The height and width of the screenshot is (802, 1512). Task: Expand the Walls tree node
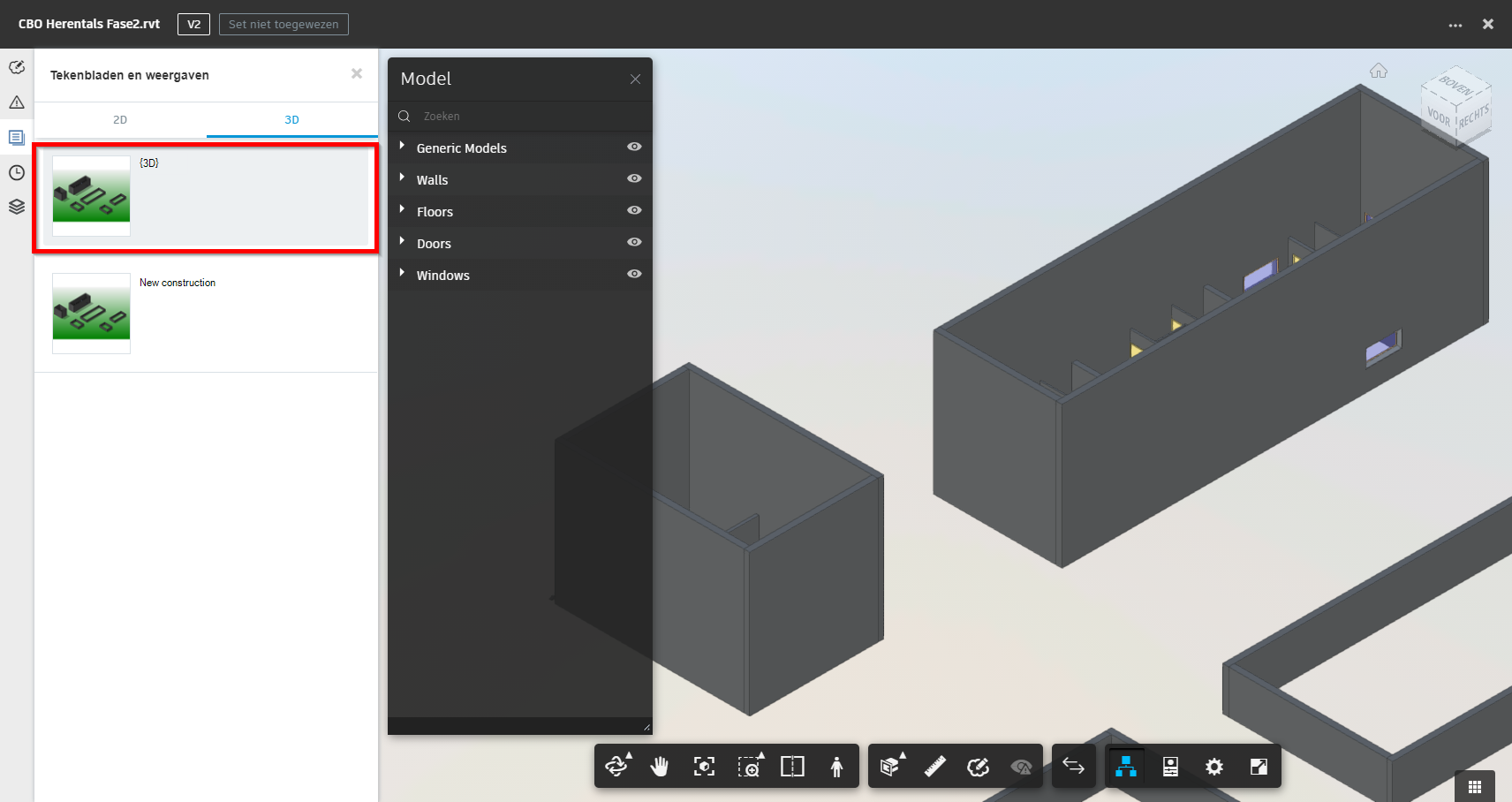402,178
